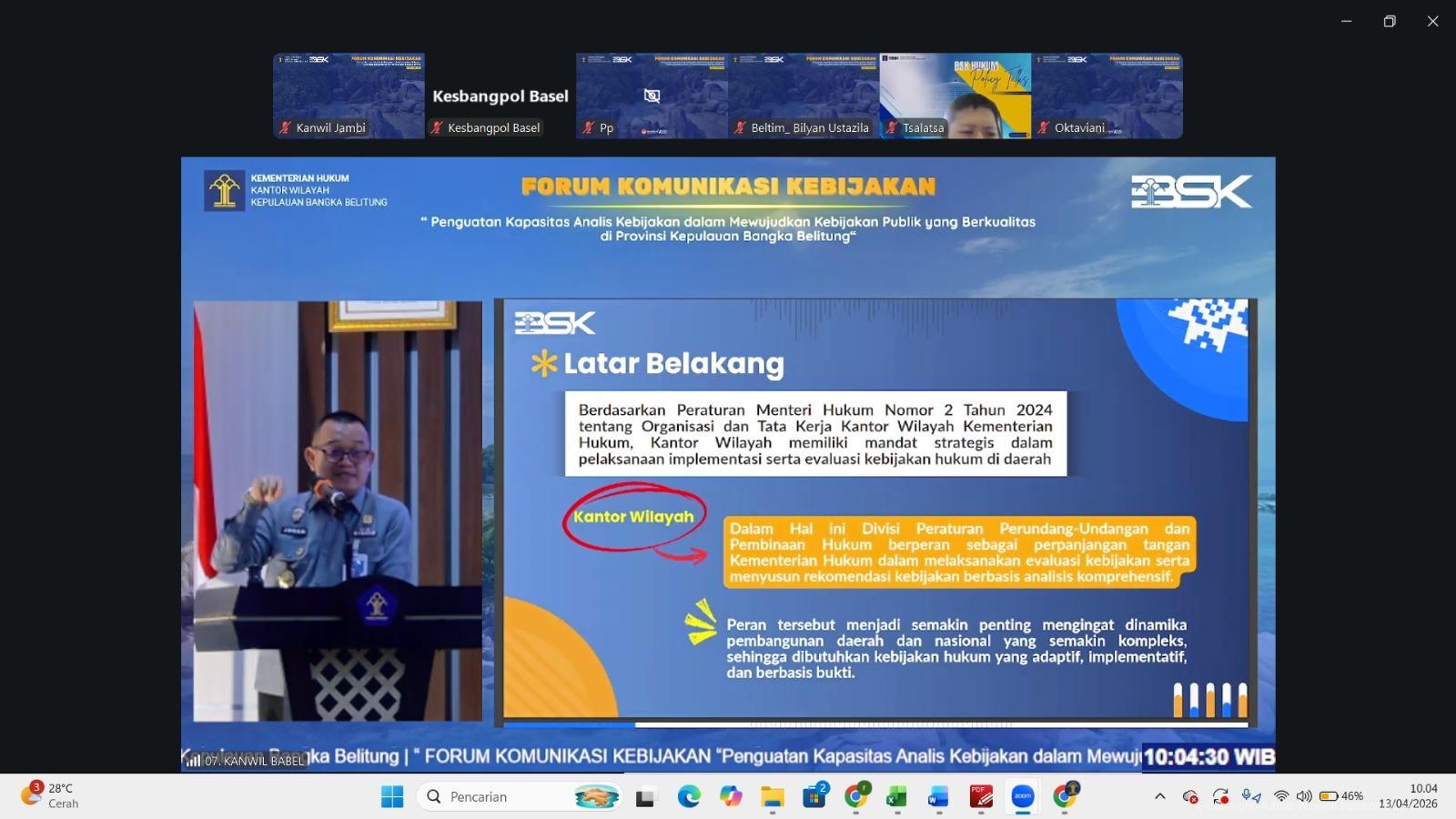The height and width of the screenshot is (819, 1456).
Task: Open Google Chrome from the taskbar
Action: coord(856,796)
